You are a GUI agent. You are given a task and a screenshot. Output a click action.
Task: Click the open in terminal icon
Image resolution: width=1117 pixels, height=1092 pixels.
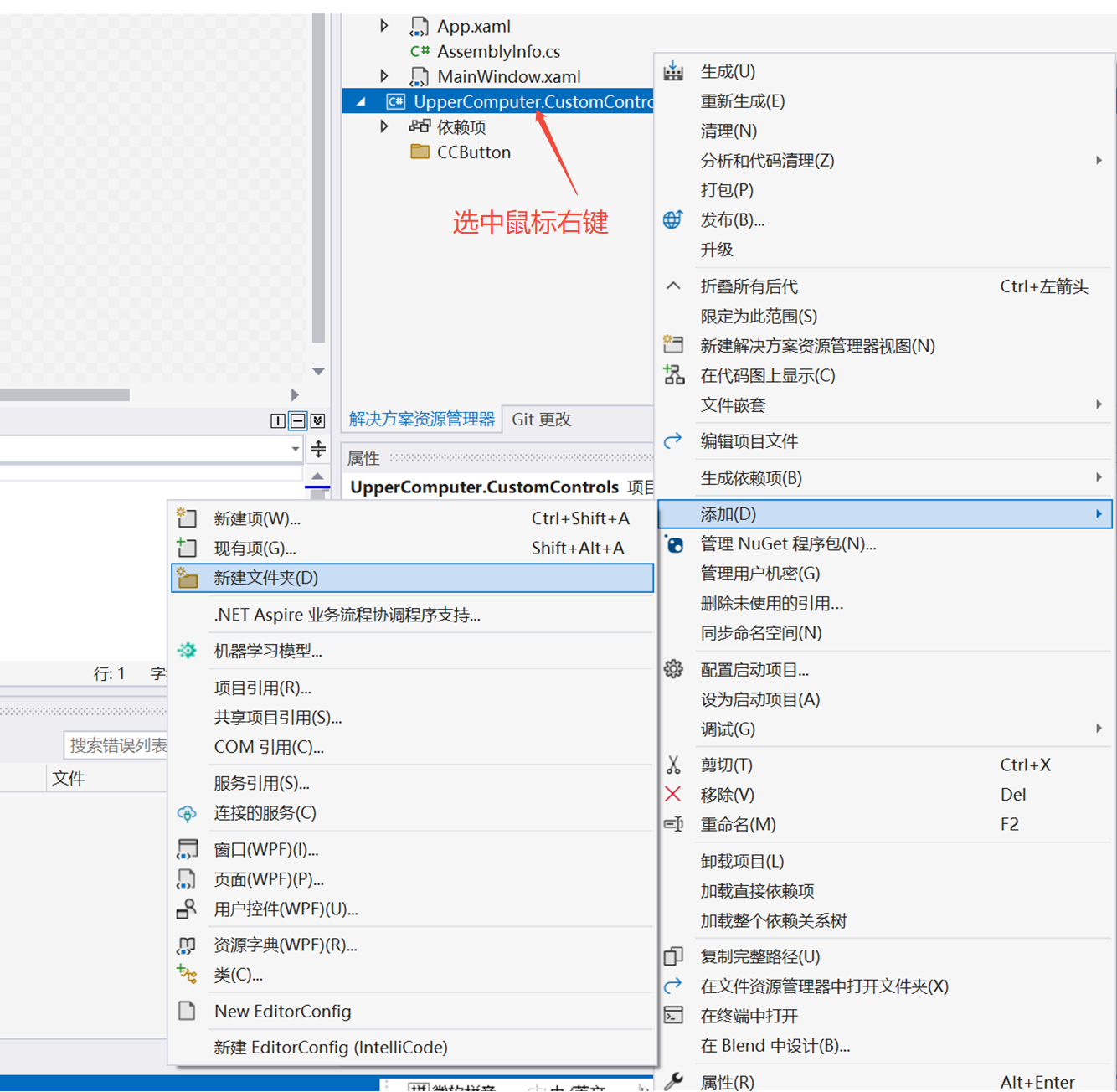673,1015
